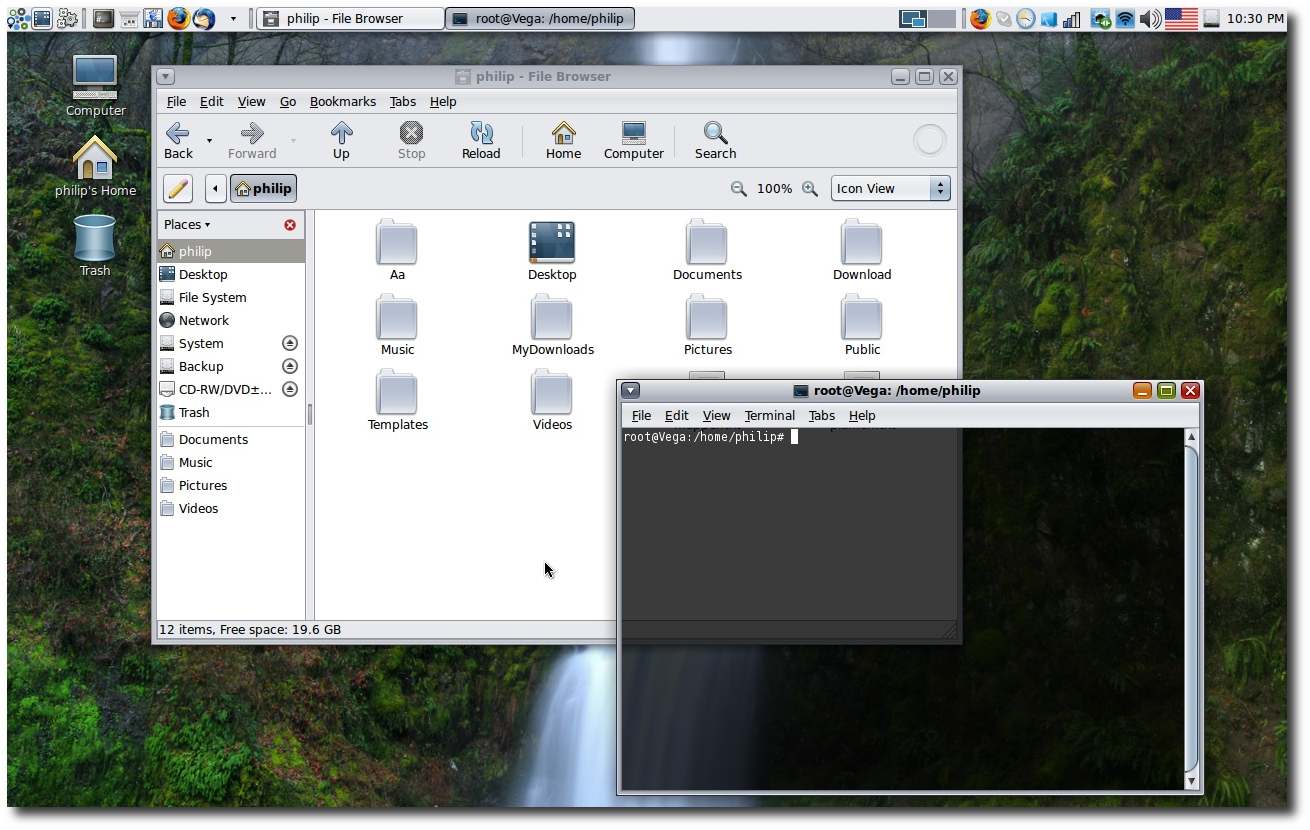The image size is (1310, 830).
Task: Click the 10:30 PM clock
Action: [x=1255, y=18]
